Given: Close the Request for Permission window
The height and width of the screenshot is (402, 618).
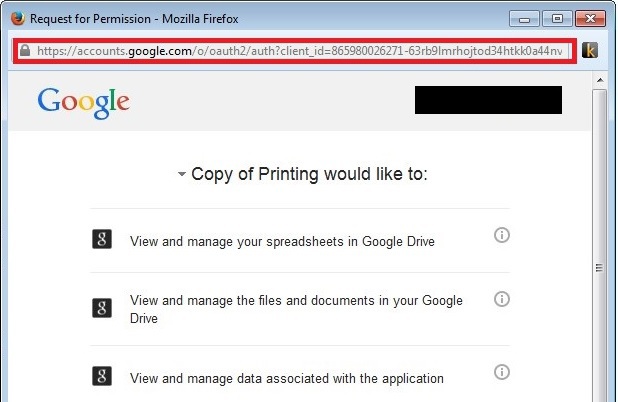Looking at the screenshot, I should point(587,18).
